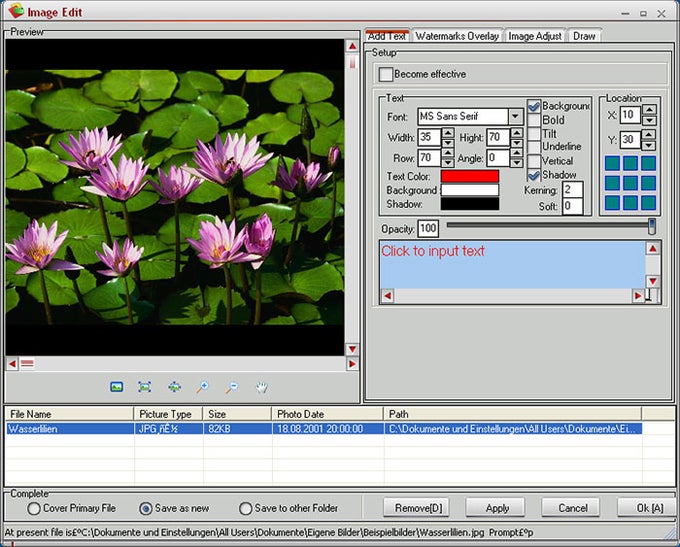Enable the Bold checkbox
Image resolution: width=680 pixels, height=547 pixels.
tap(534, 120)
